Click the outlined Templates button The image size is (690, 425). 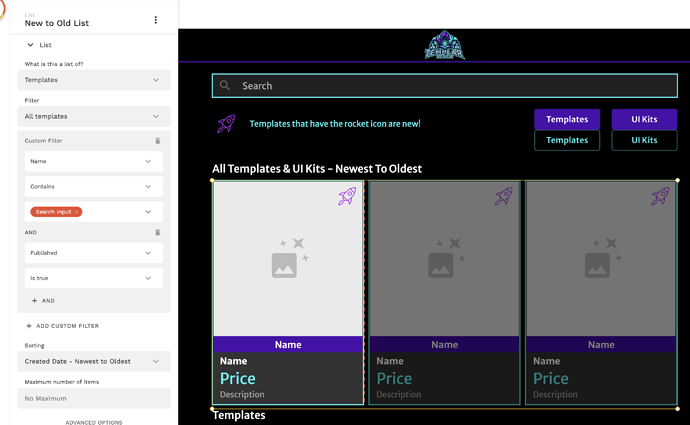[567, 140]
